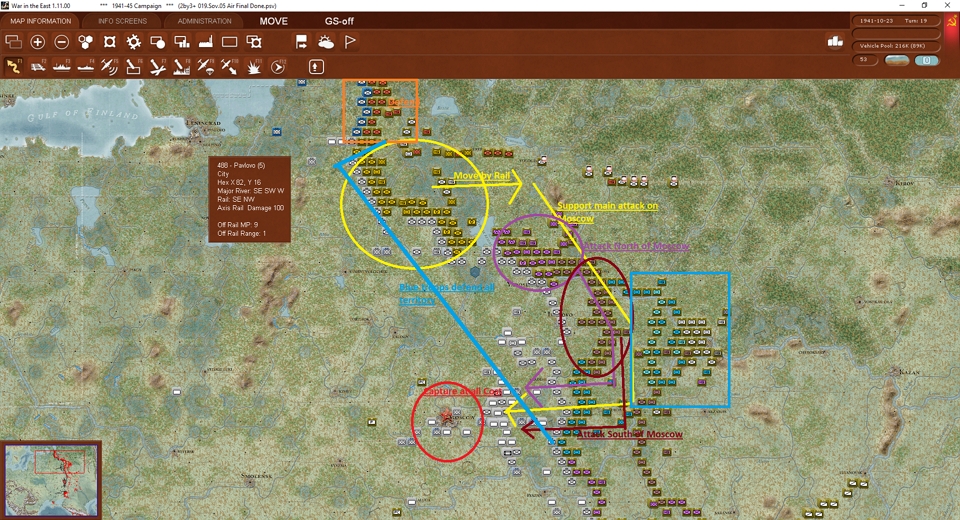Open the MAP INFORMATION tab
This screenshot has height=520, width=960.
click(40, 21)
